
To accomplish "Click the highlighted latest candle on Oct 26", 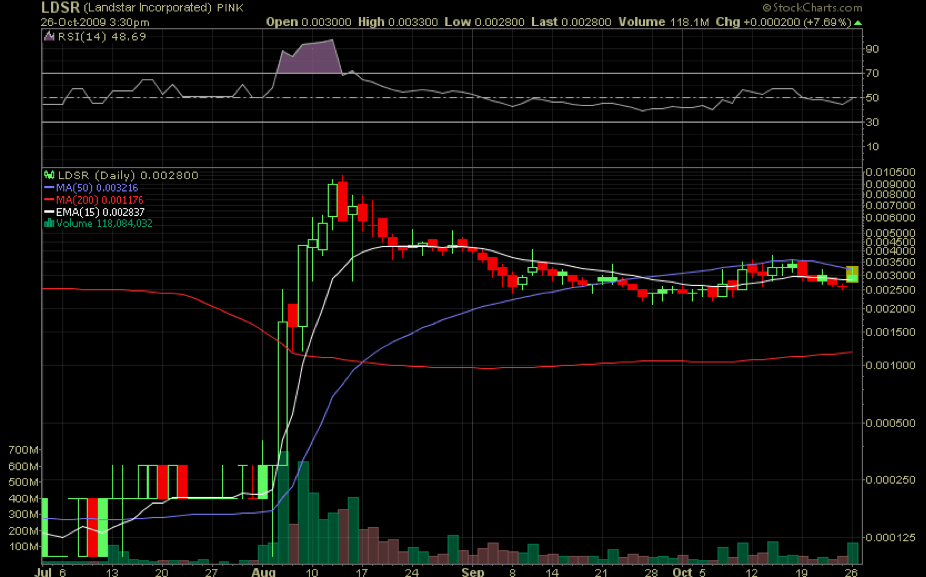I will (x=852, y=274).
